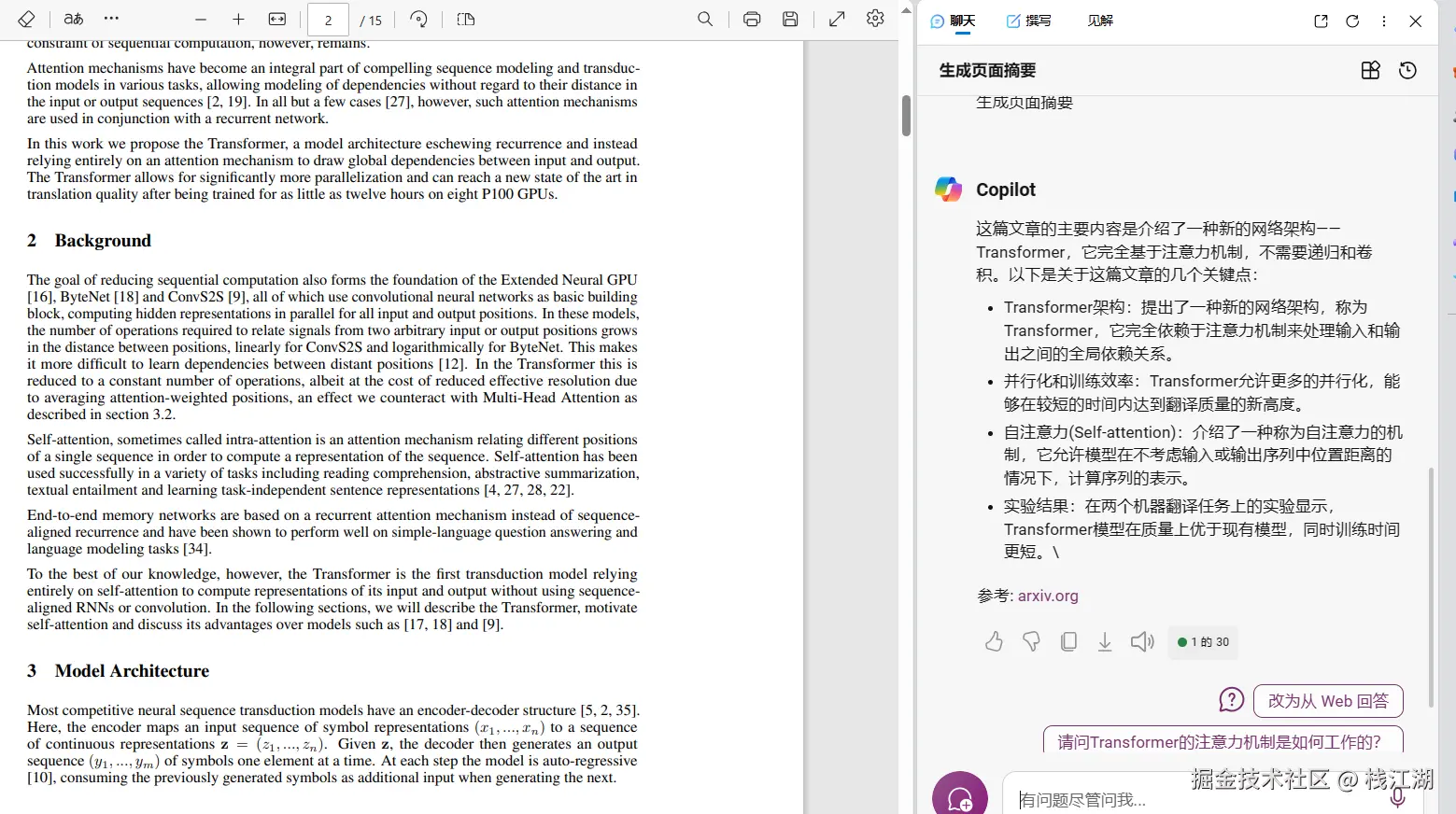1456x814 pixels.
Task: Select the suggested question about Transformer注意力机制
Action: (1223, 740)
